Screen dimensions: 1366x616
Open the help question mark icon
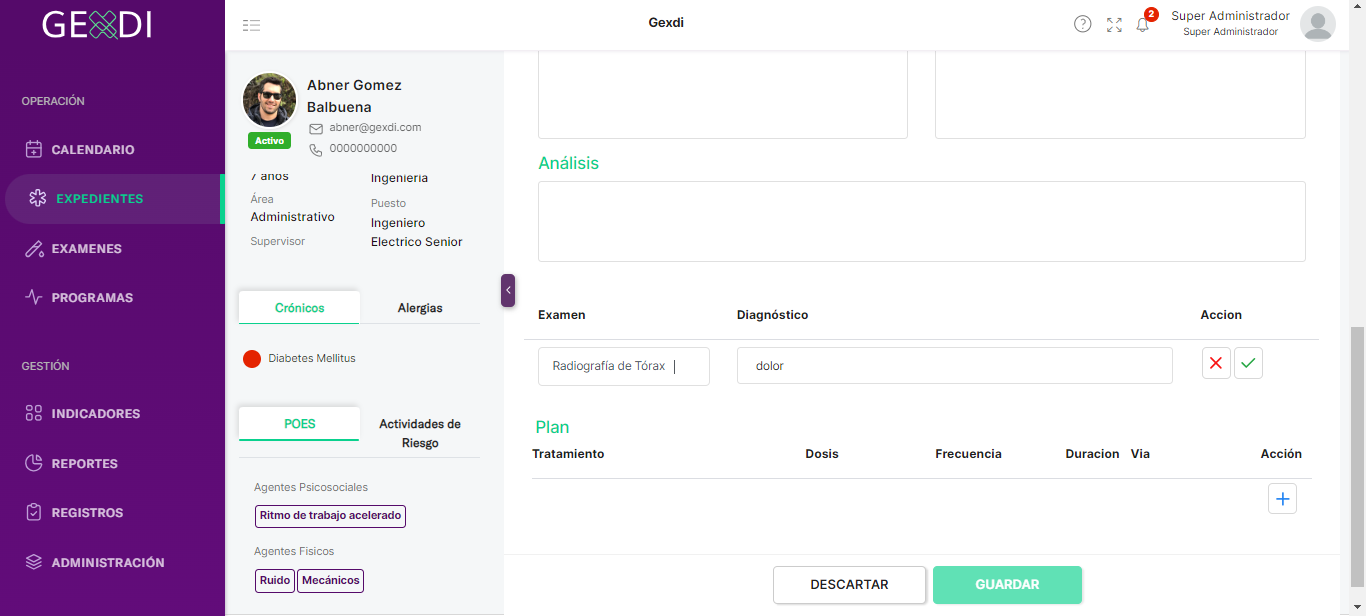coord(1082,24)
